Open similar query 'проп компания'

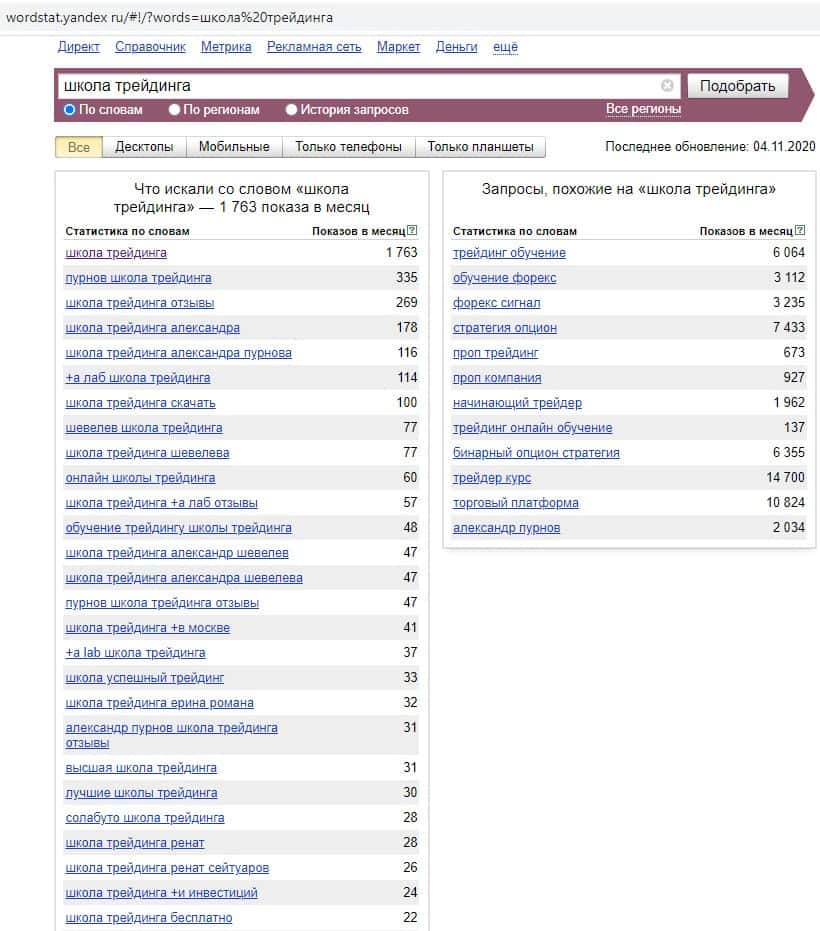coord(497,378)
